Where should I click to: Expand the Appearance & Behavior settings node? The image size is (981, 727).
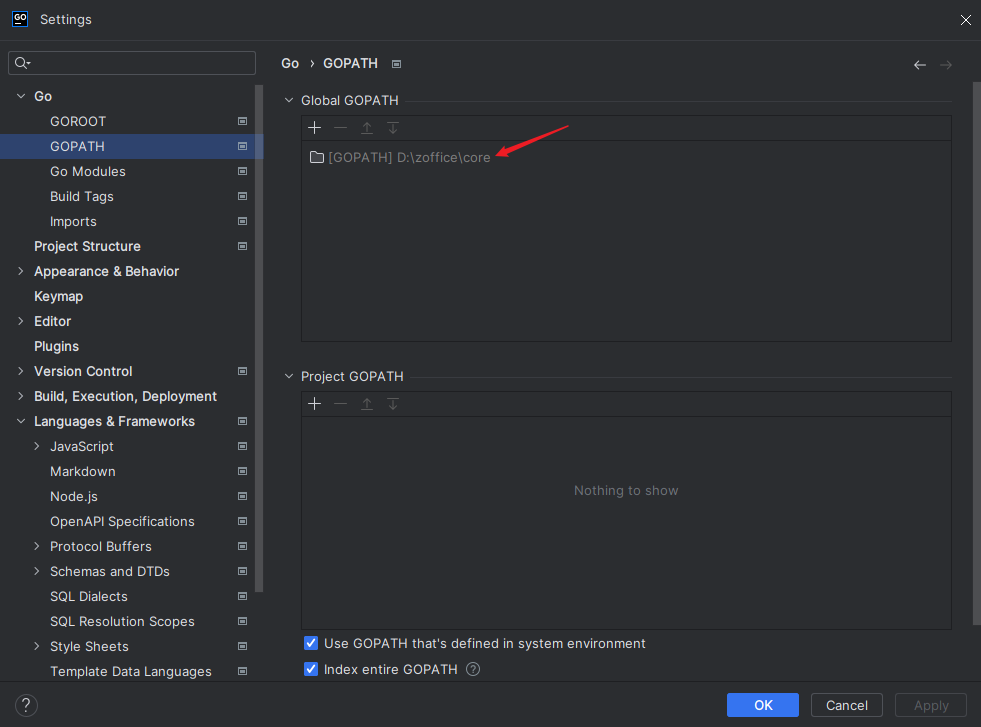click(21, 271)
